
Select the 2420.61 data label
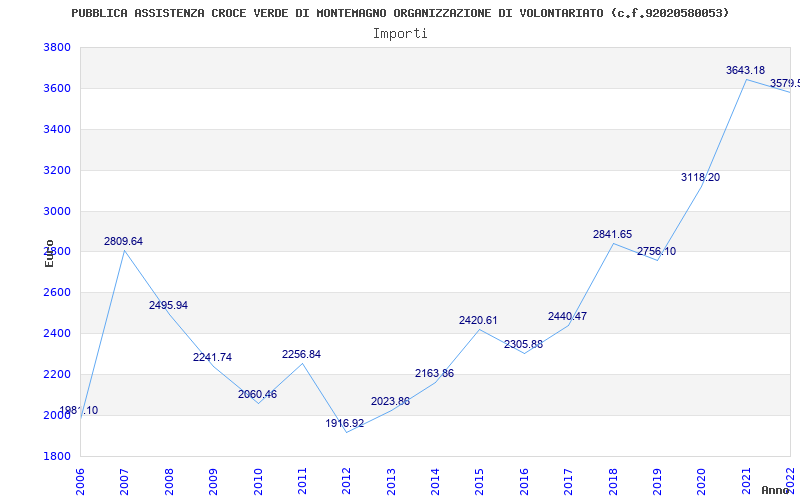478,320
